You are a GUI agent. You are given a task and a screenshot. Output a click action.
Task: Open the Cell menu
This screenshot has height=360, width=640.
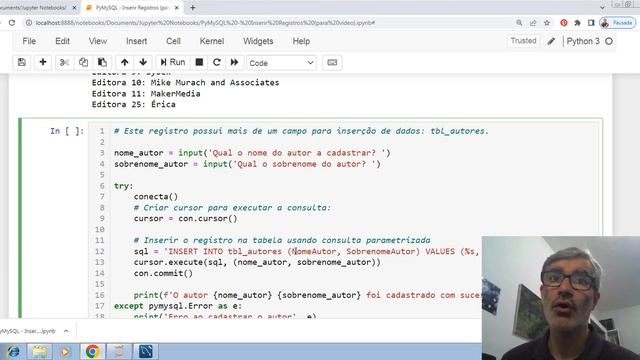point(173,41)
